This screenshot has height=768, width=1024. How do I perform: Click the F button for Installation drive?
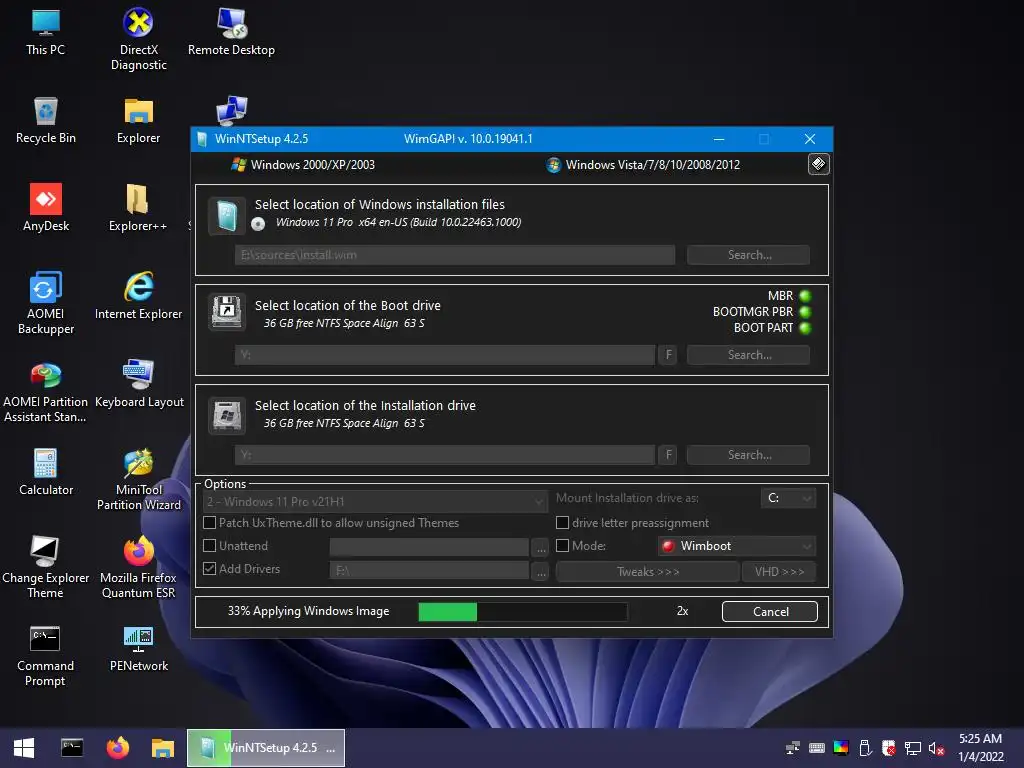(x=668, y=455)
